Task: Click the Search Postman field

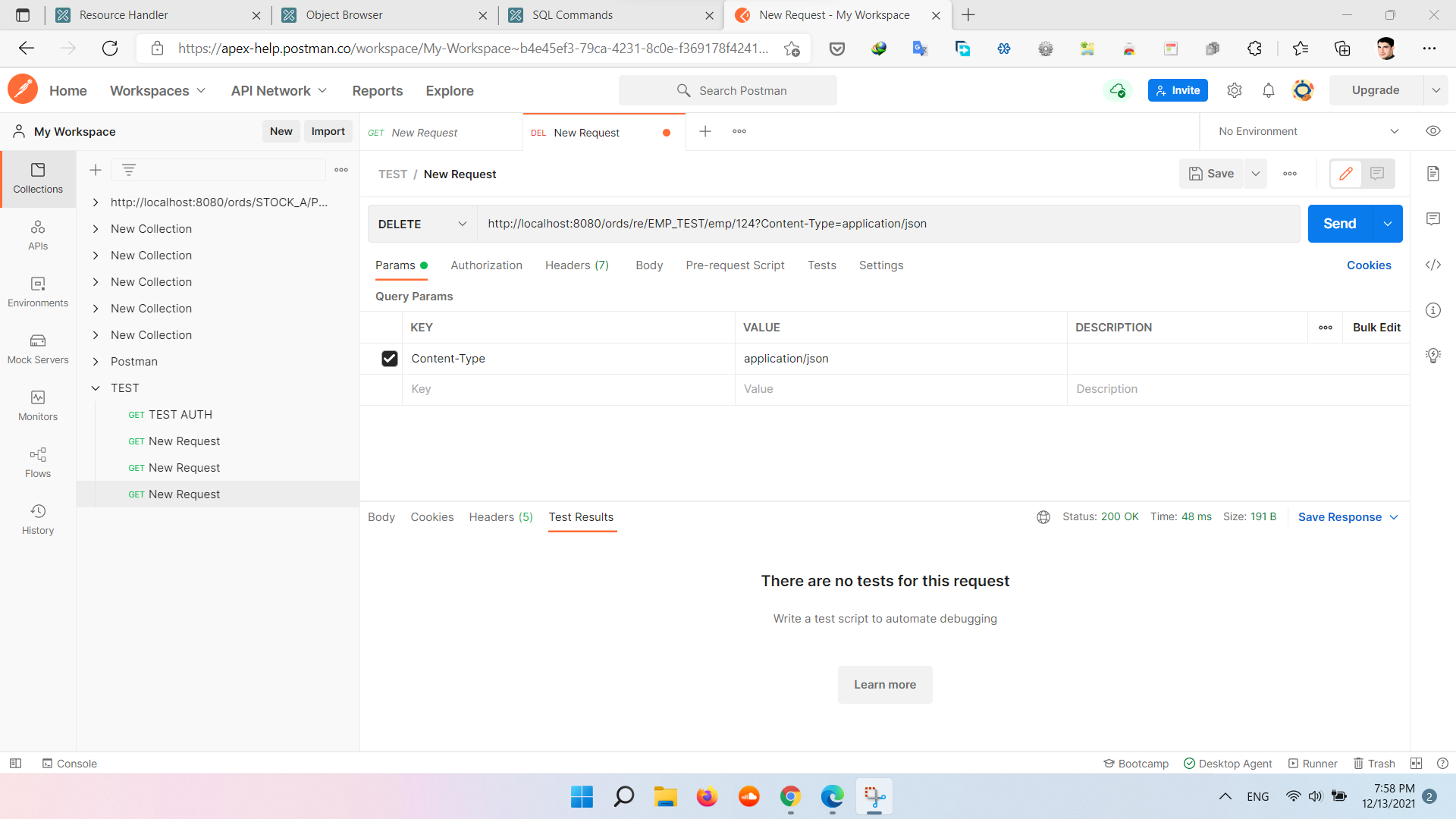Action: pos(728,90)
